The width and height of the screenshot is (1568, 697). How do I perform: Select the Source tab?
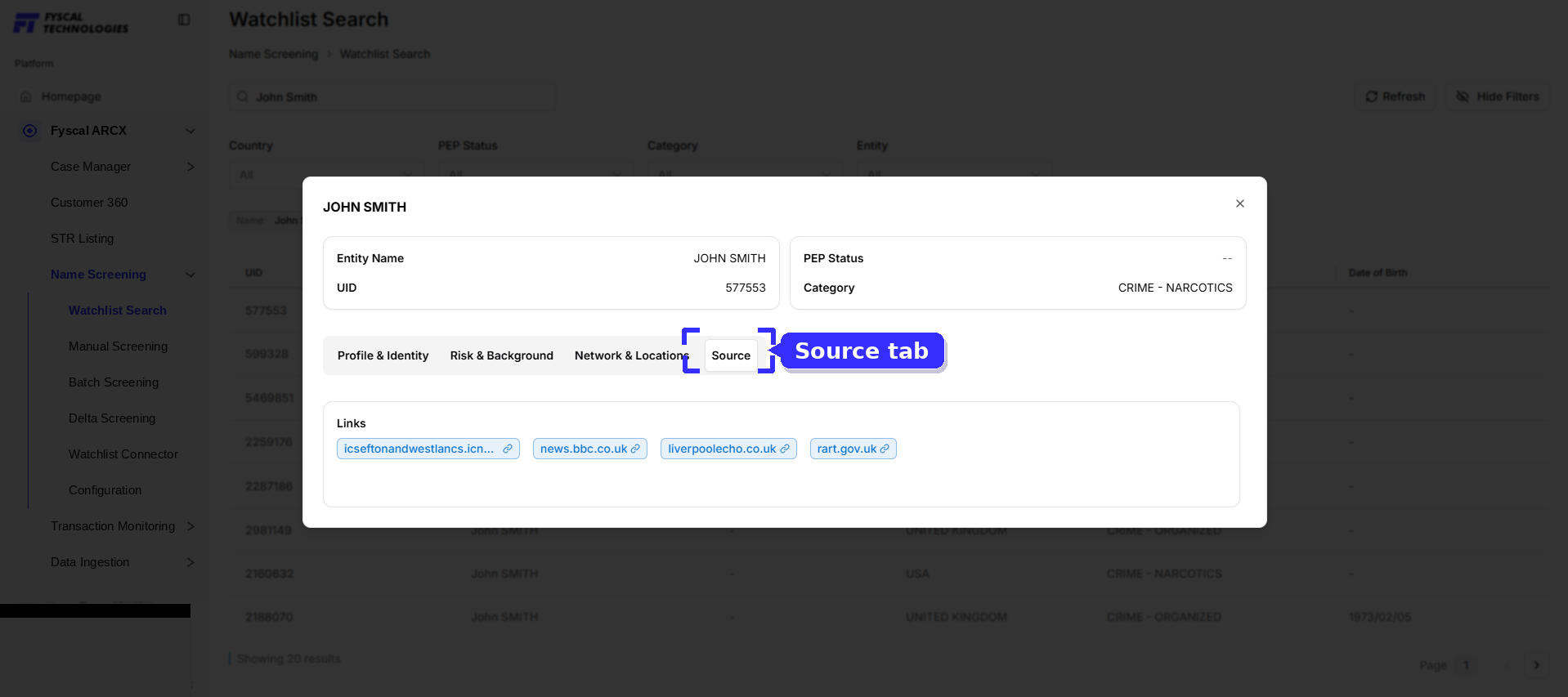coord(731,355)
